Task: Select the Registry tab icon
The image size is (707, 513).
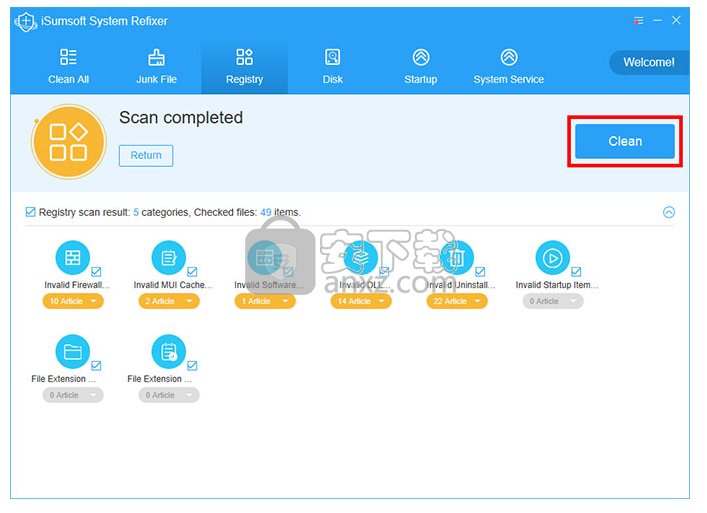Action: point(244,57)
